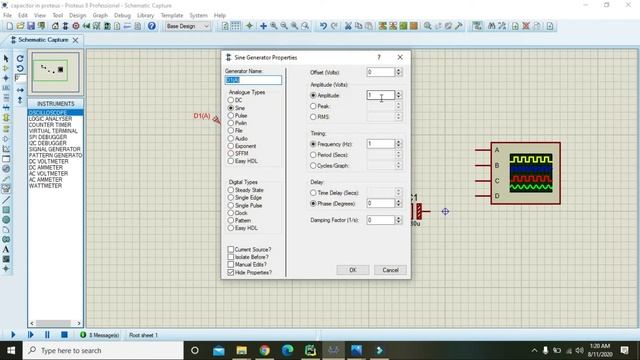Click the Frequency (Hz) spinner arrows
This screenshot has height=360, width=640.
pyautogui.click(x=399, y=144)
